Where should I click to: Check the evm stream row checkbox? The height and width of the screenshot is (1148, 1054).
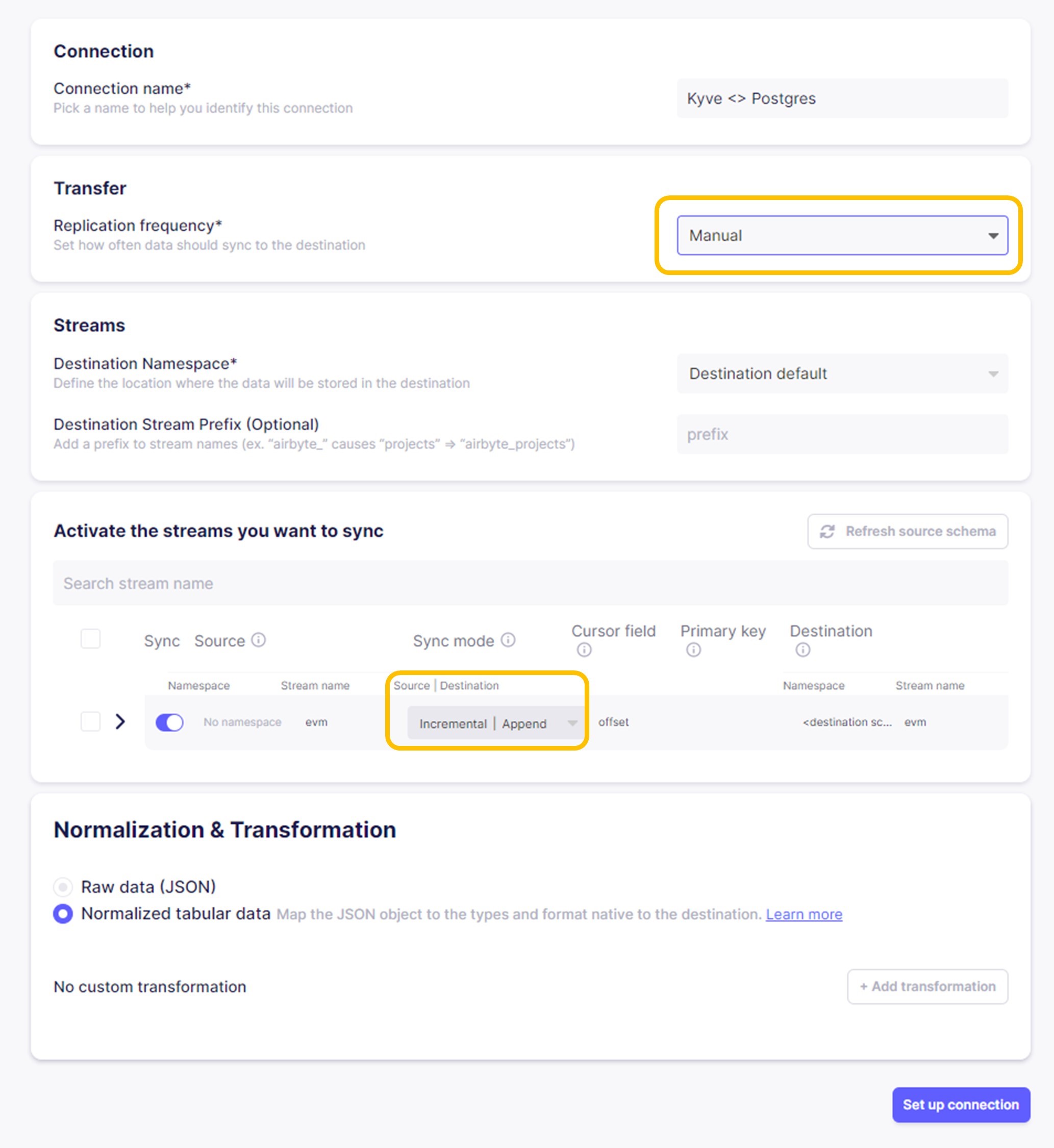click(x=91, y=721)
